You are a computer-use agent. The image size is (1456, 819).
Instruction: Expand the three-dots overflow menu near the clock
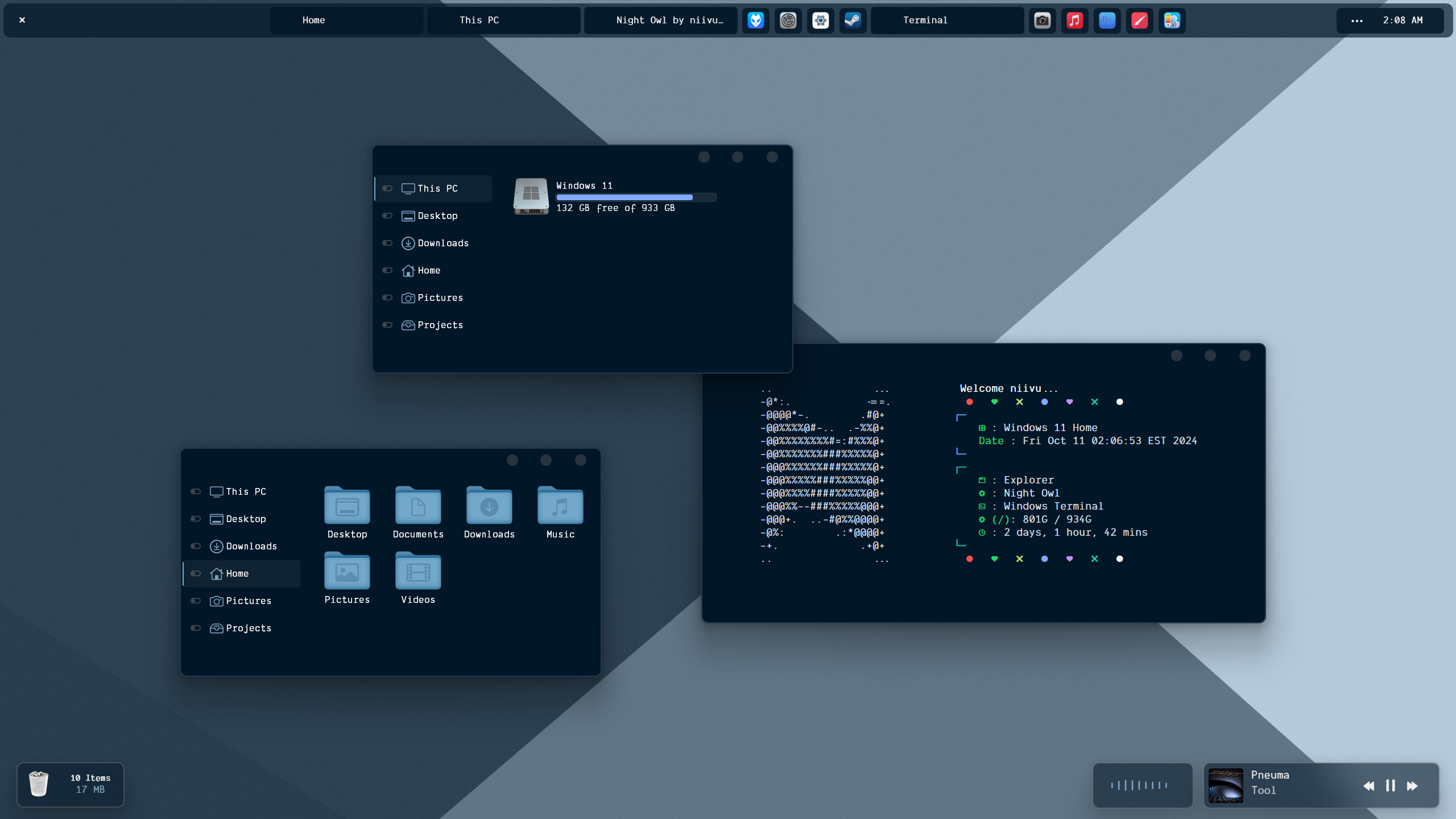tap(1357, 20)
